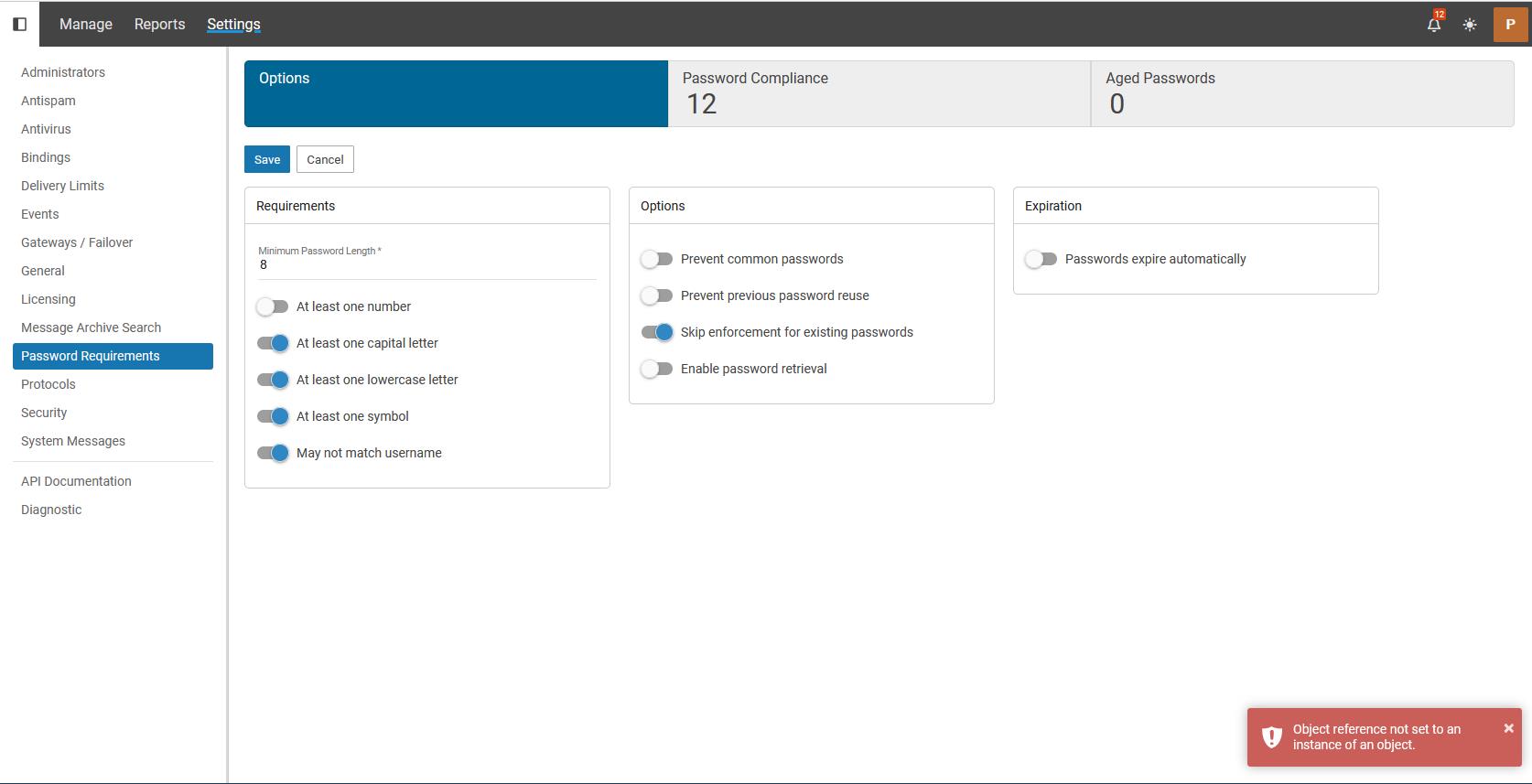Go to Security settings in sidebar
This screenshot has height=784, width=1532.
coord(44,413)
